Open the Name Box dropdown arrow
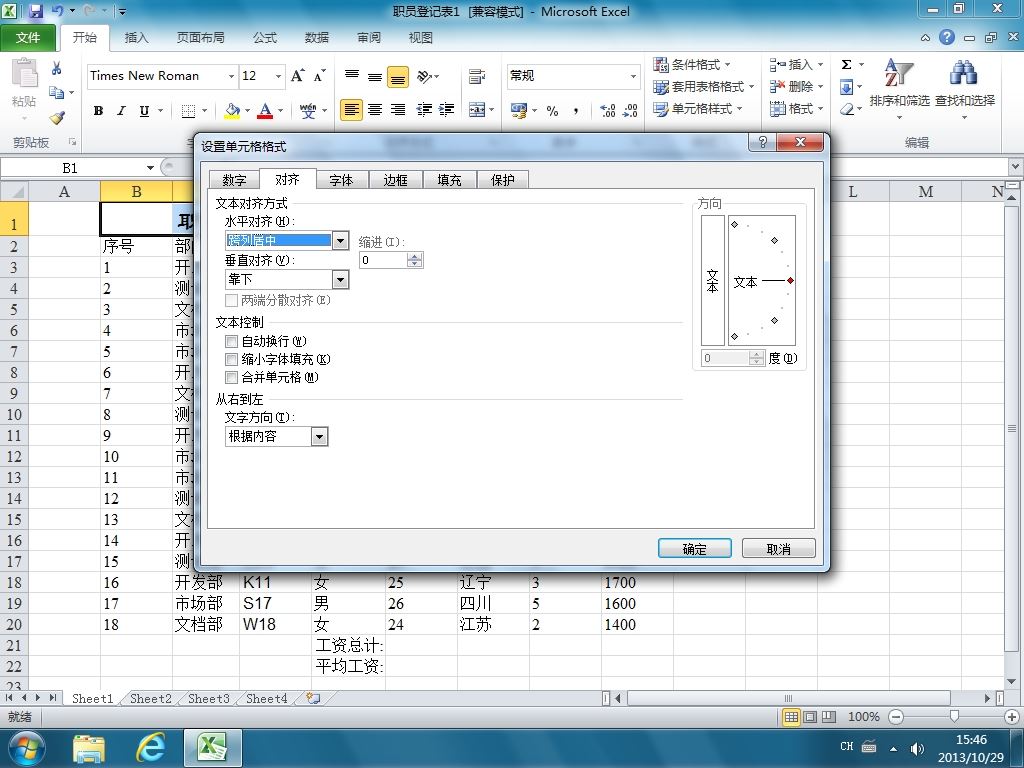Image resolution: width=1024 pixels, height=768 pixels. (x=150, y=168)
